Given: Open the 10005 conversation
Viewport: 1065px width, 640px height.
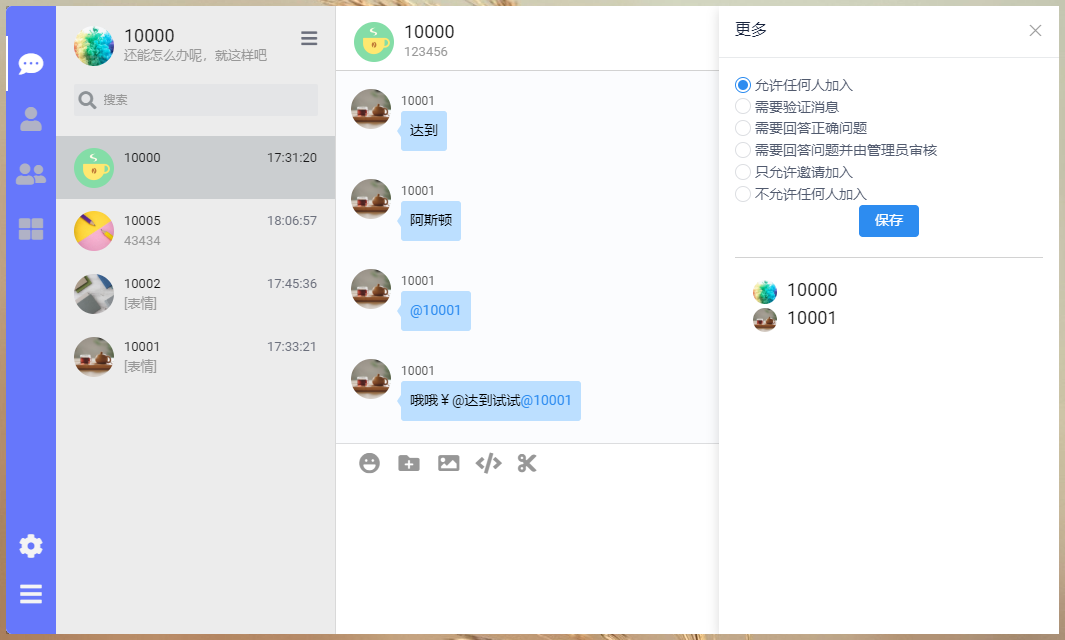Looking at the screenshot, I should [195, 230].
